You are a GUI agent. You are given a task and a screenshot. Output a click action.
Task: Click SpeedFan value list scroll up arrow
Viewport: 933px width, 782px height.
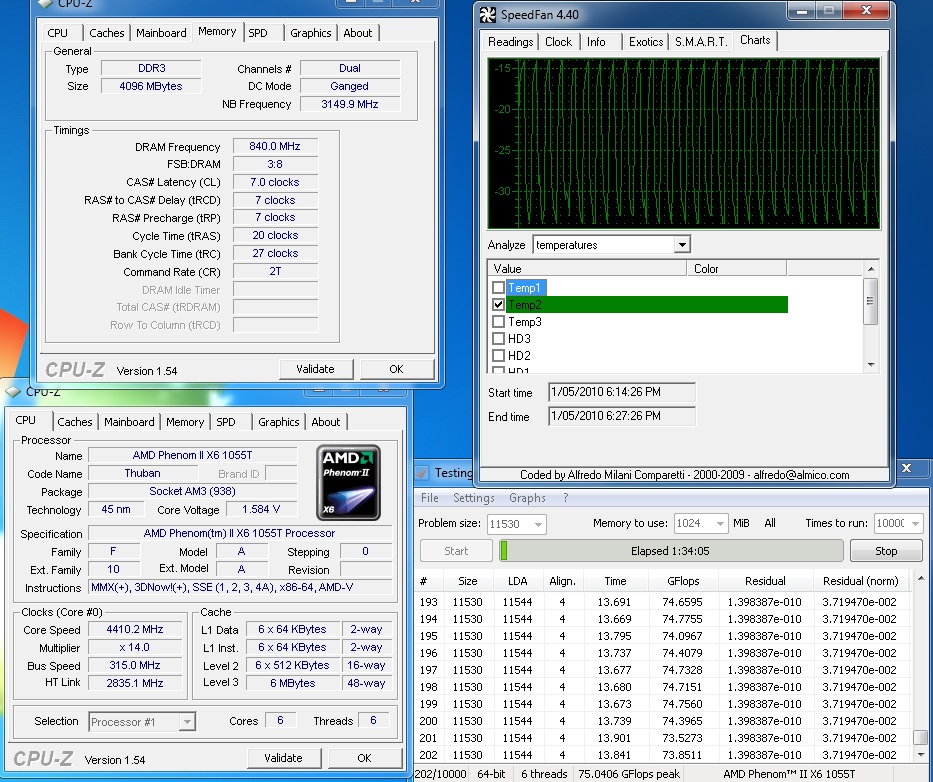click(871, 269)
